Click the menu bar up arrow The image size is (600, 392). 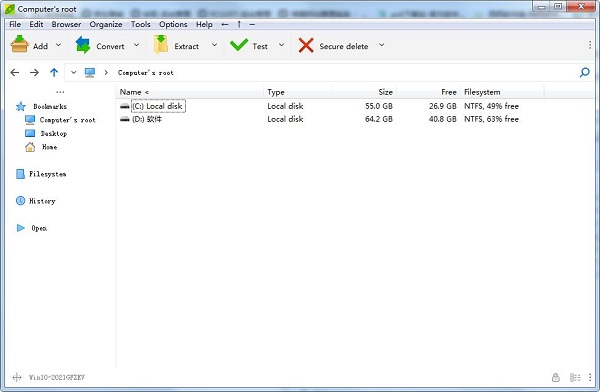coord(239,24)
